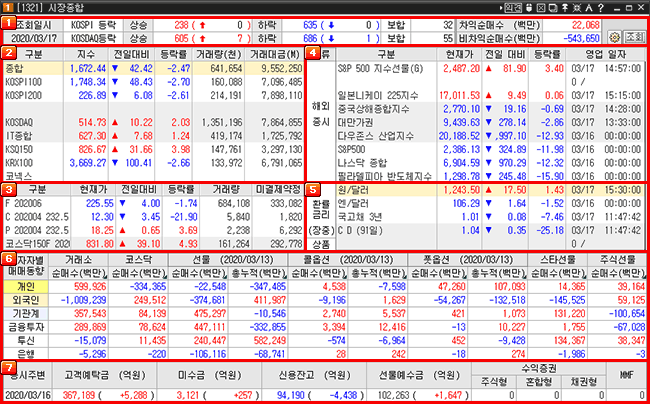Select the 코스닥150F futures row
This screenshot has width=650, height=404.
click(153, 243)
